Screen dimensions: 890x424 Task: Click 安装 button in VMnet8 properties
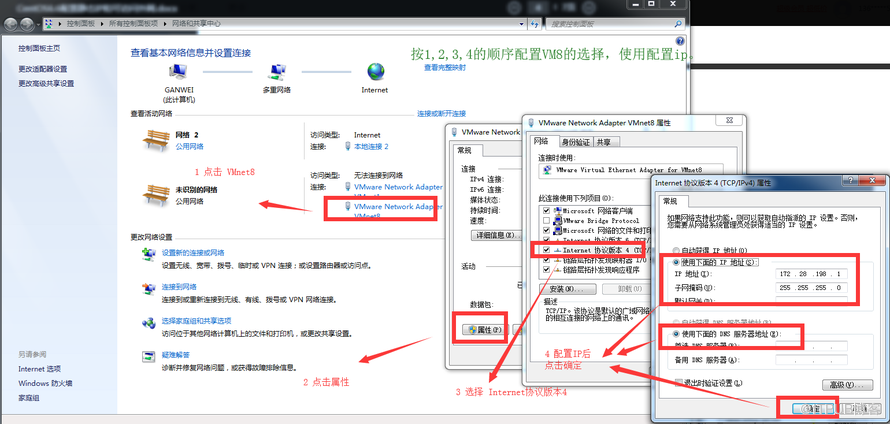click(566, 289)
